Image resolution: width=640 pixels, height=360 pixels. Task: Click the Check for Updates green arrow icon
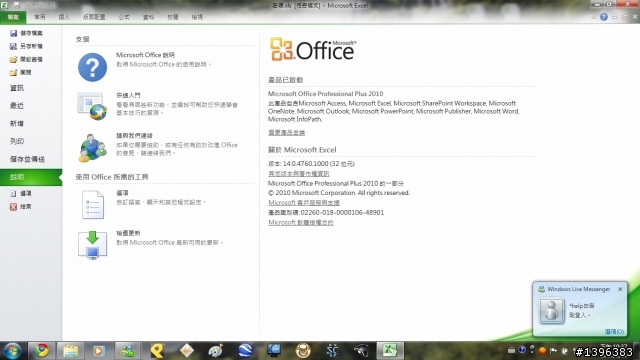point(93,244)
